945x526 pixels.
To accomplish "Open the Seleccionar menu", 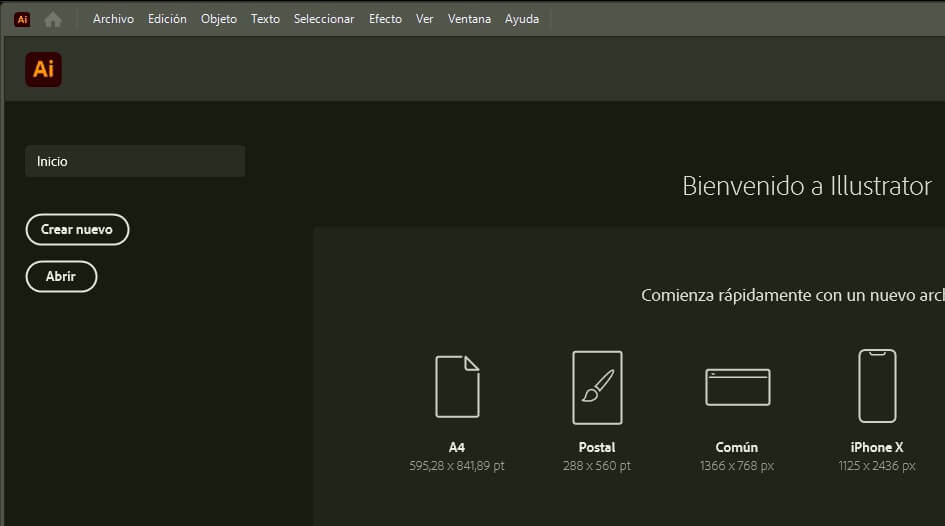I will pos(324,19).
